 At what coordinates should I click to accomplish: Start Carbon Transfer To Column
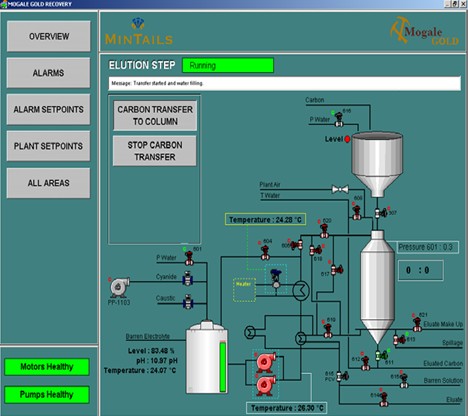[155, 116]
